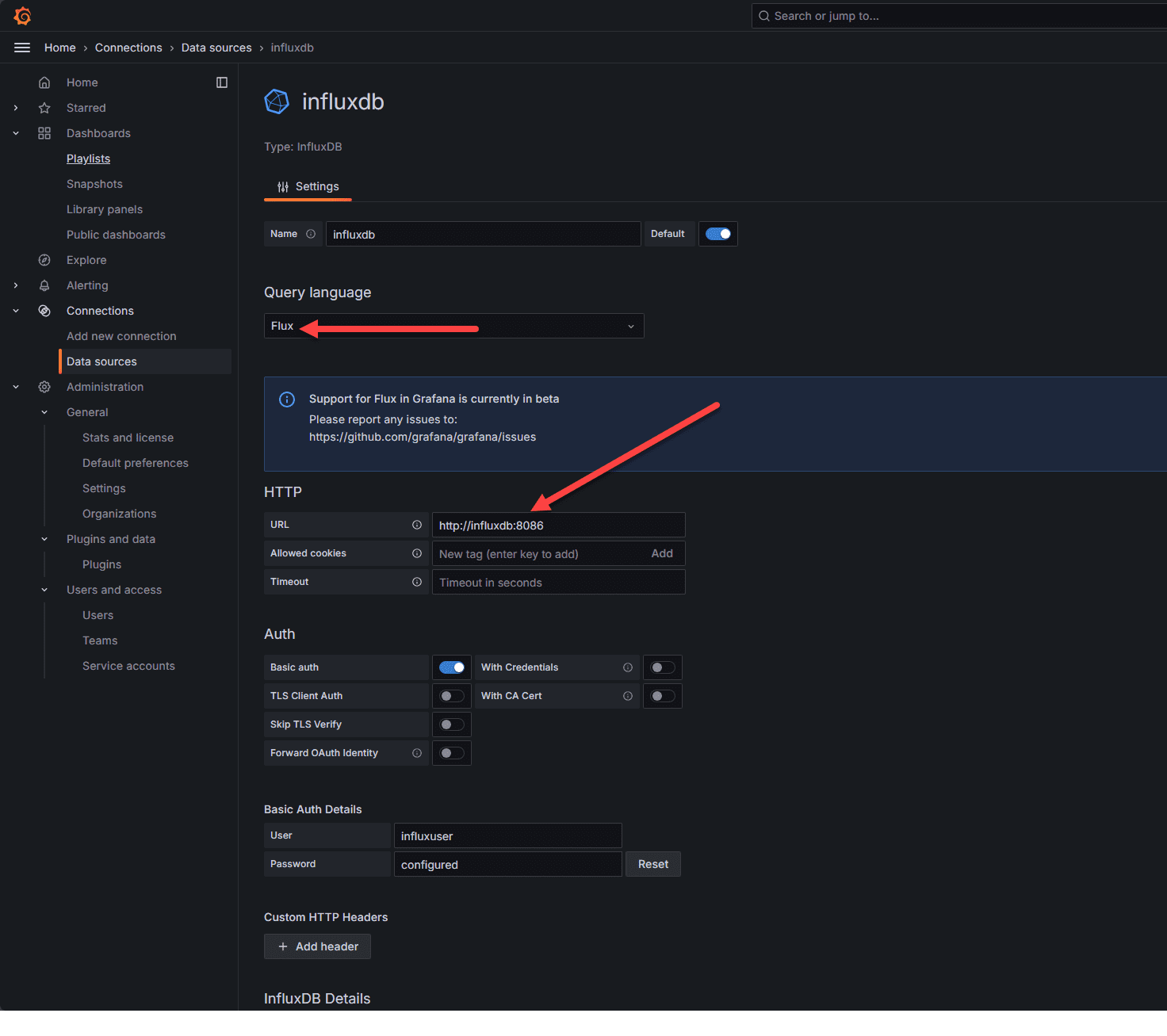Click the search magnifier icon
Screen dimensions: 1167x1036
pyautogui.click(x=764, y=16)
